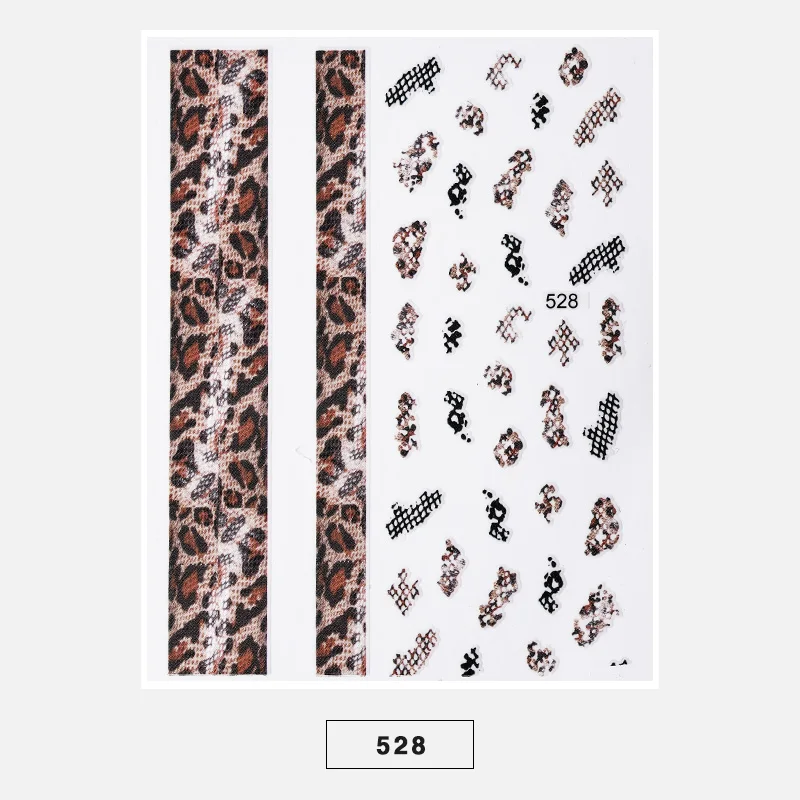The image size is (800, 800).
Task: Click the small 528 number on the sticker sheet
Action: pos(561,301)
